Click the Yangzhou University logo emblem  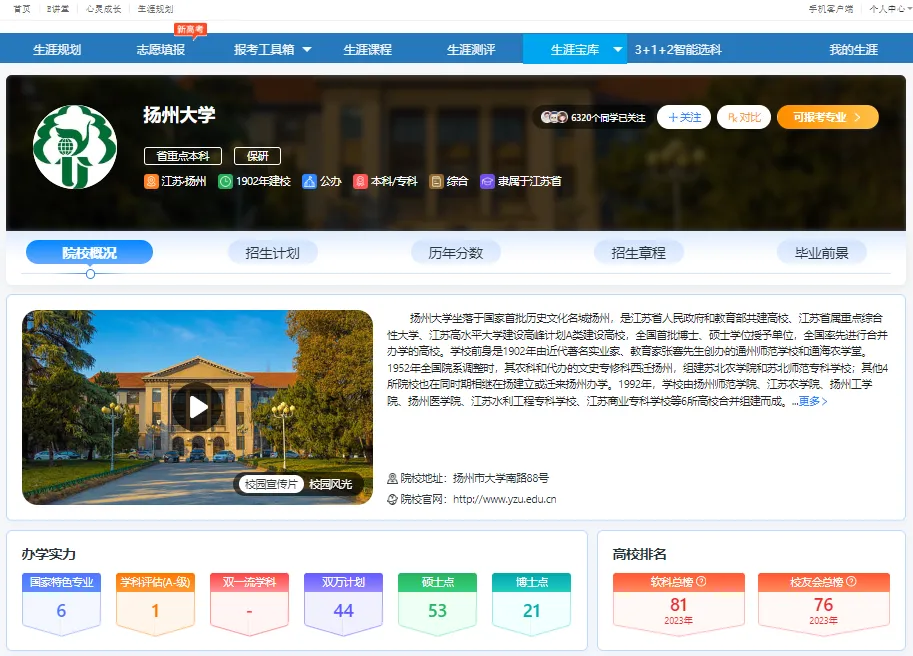point(75,147)
